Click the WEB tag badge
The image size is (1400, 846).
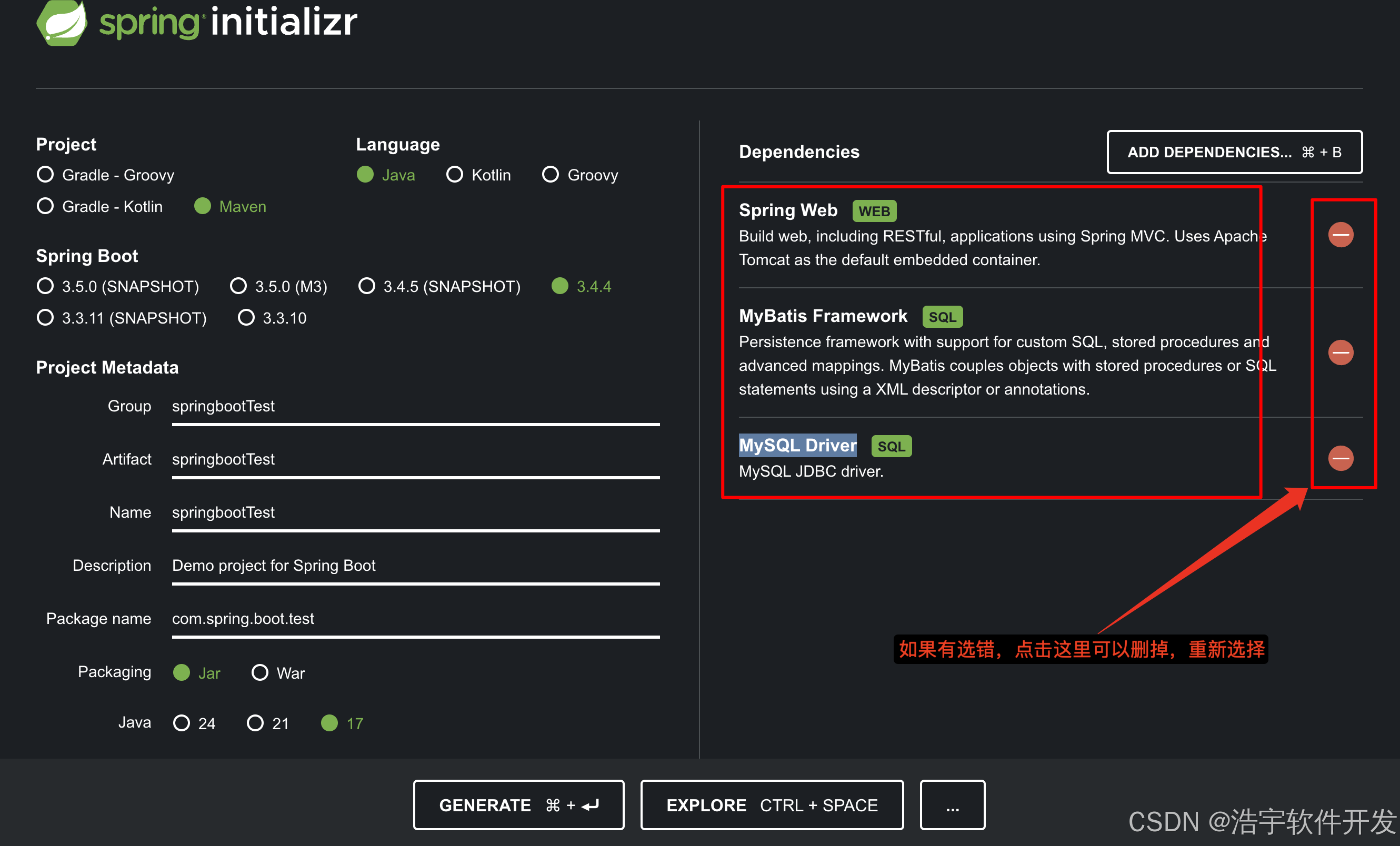[x=874, y=211]
